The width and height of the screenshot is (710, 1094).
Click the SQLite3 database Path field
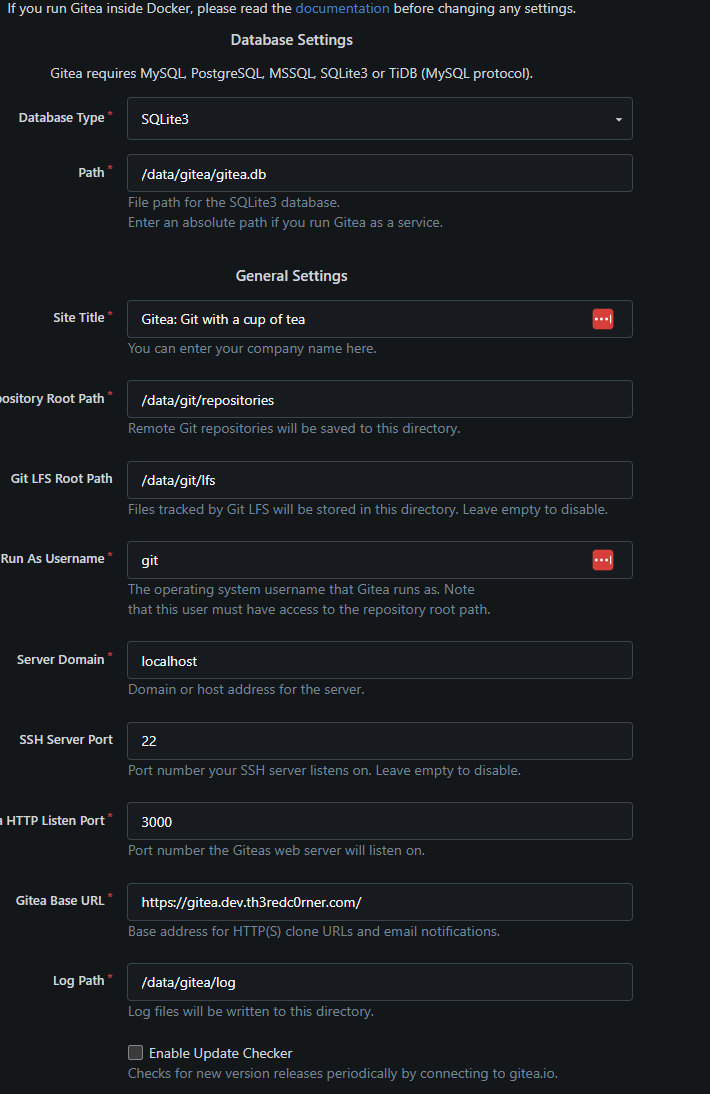click(380, 174)
